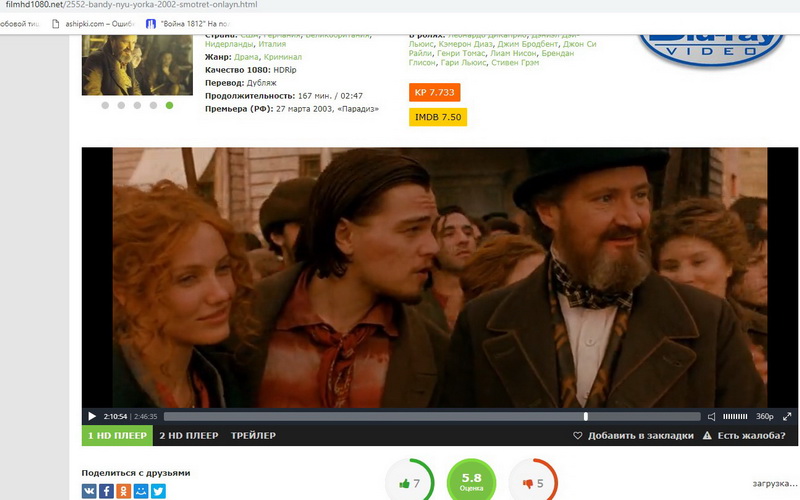Click the 'IMDB 7.50' rating badge

(438, 117)
